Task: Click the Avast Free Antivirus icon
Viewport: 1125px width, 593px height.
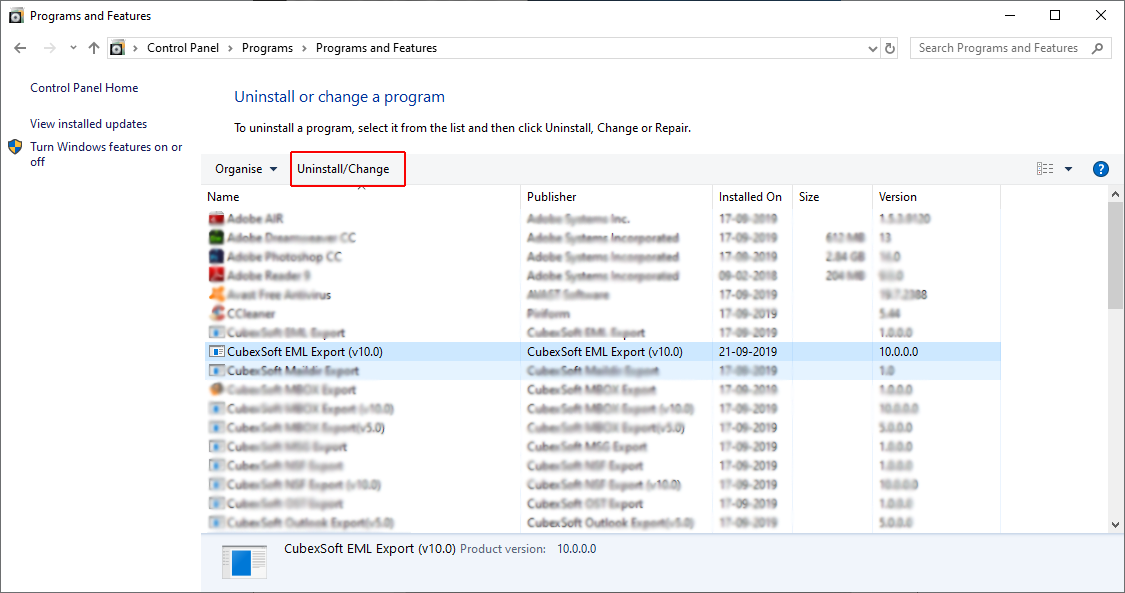Action: tap(216, 294)
